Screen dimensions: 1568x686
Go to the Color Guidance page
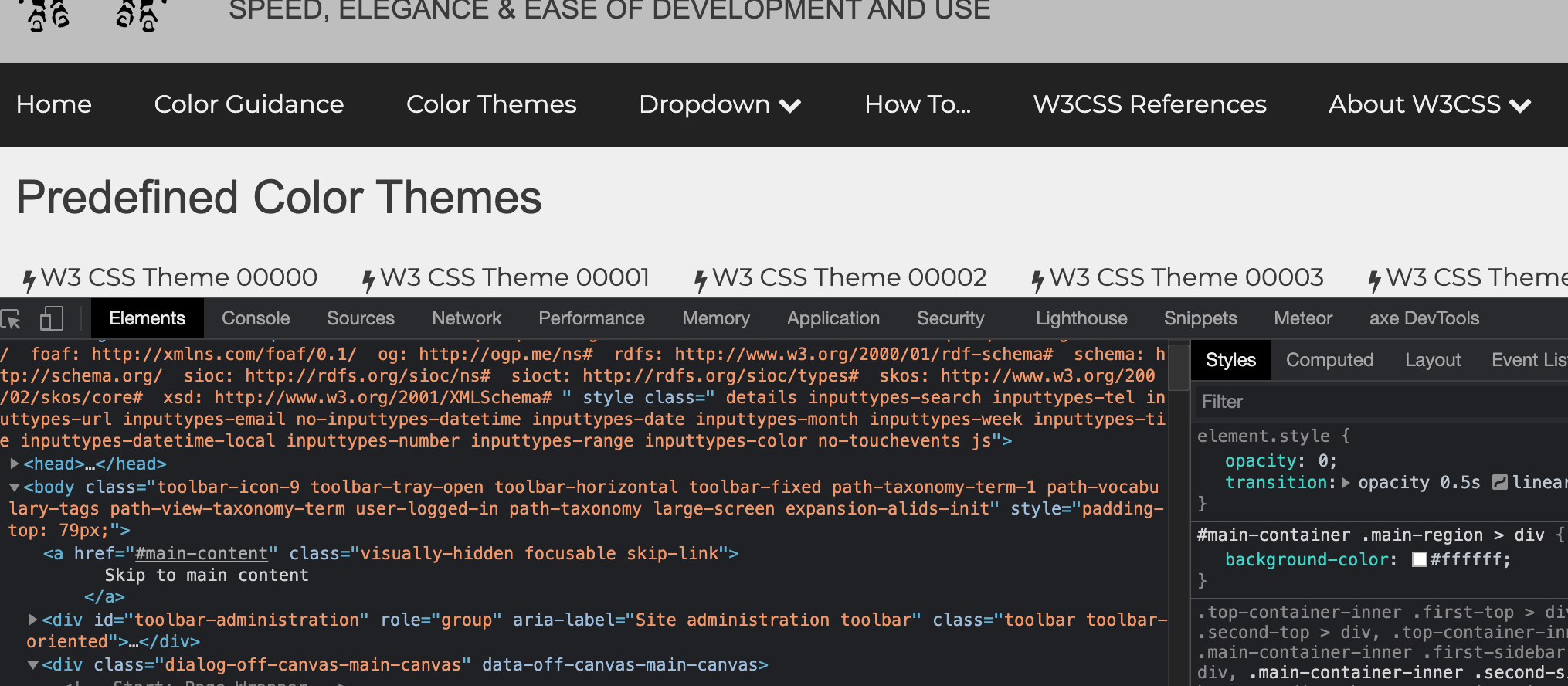click(249, 104)
